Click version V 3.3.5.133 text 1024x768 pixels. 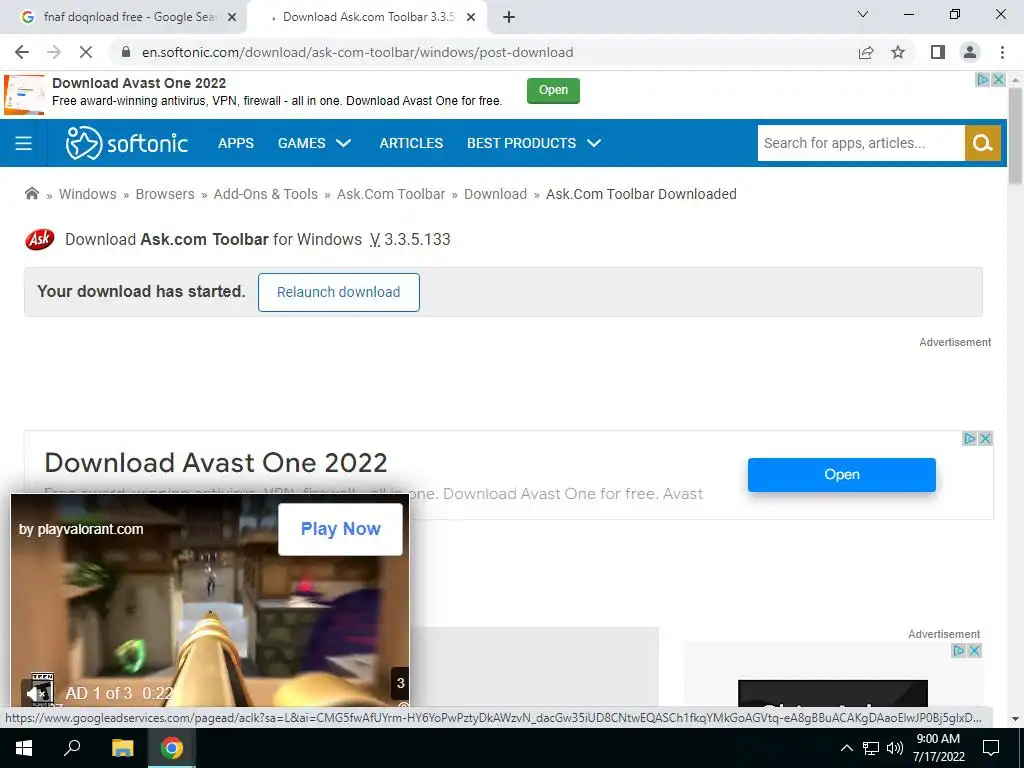coord(410,240)
